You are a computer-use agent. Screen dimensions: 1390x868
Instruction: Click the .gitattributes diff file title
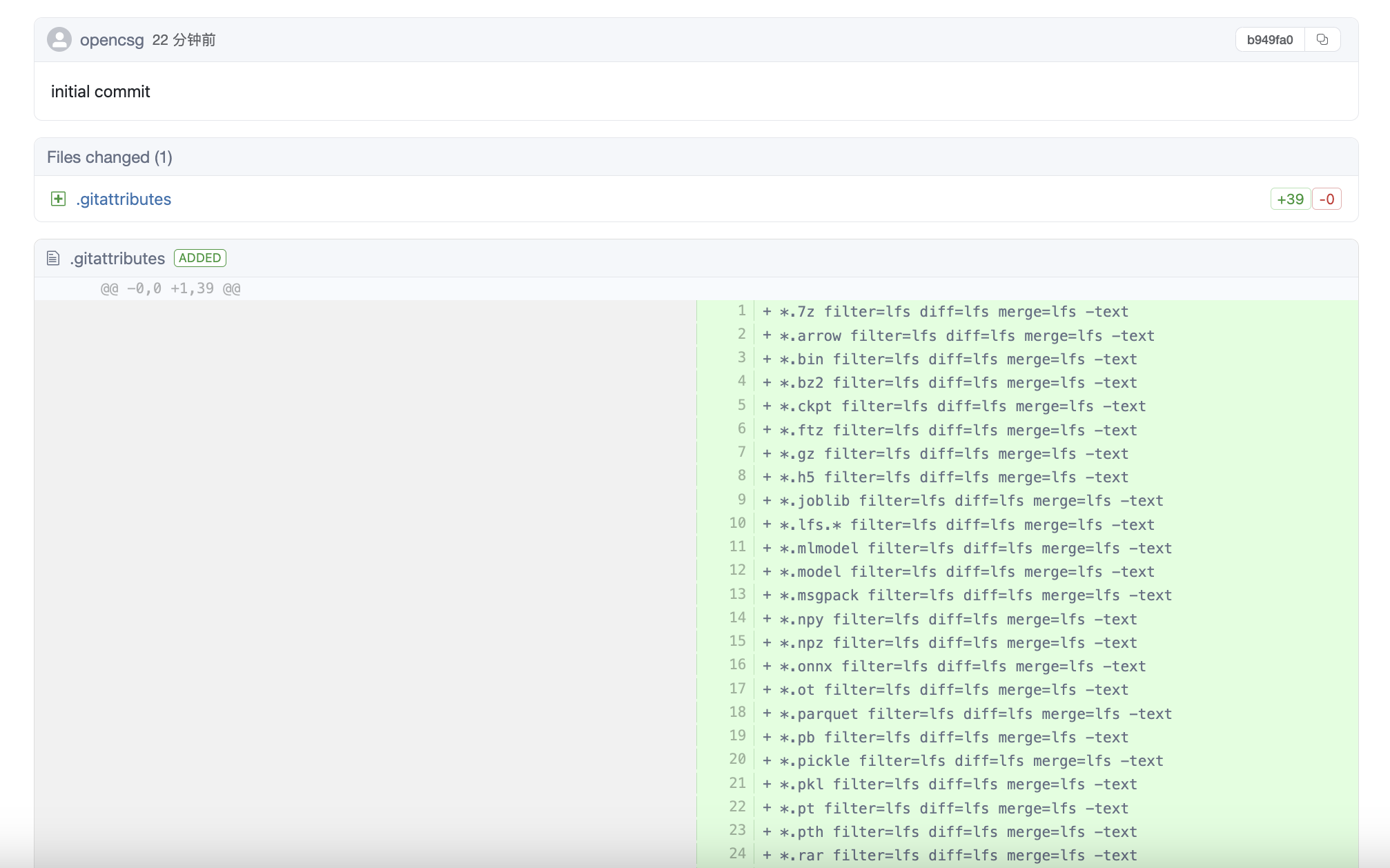click(117, 258)
